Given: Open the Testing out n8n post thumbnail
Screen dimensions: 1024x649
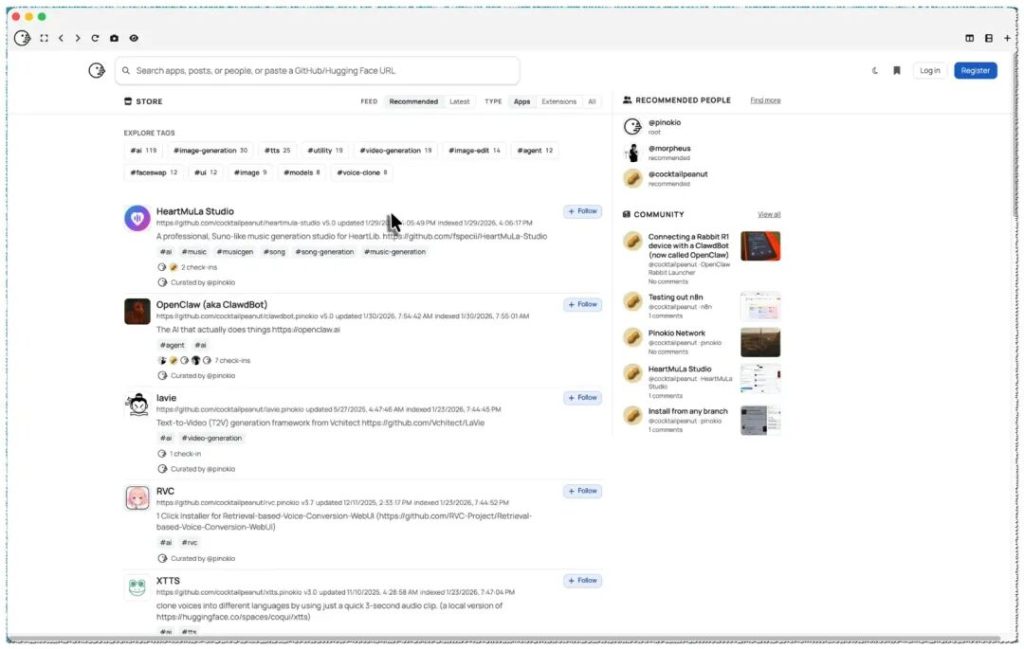Looking at the screenshot, I should pos(760,306).
